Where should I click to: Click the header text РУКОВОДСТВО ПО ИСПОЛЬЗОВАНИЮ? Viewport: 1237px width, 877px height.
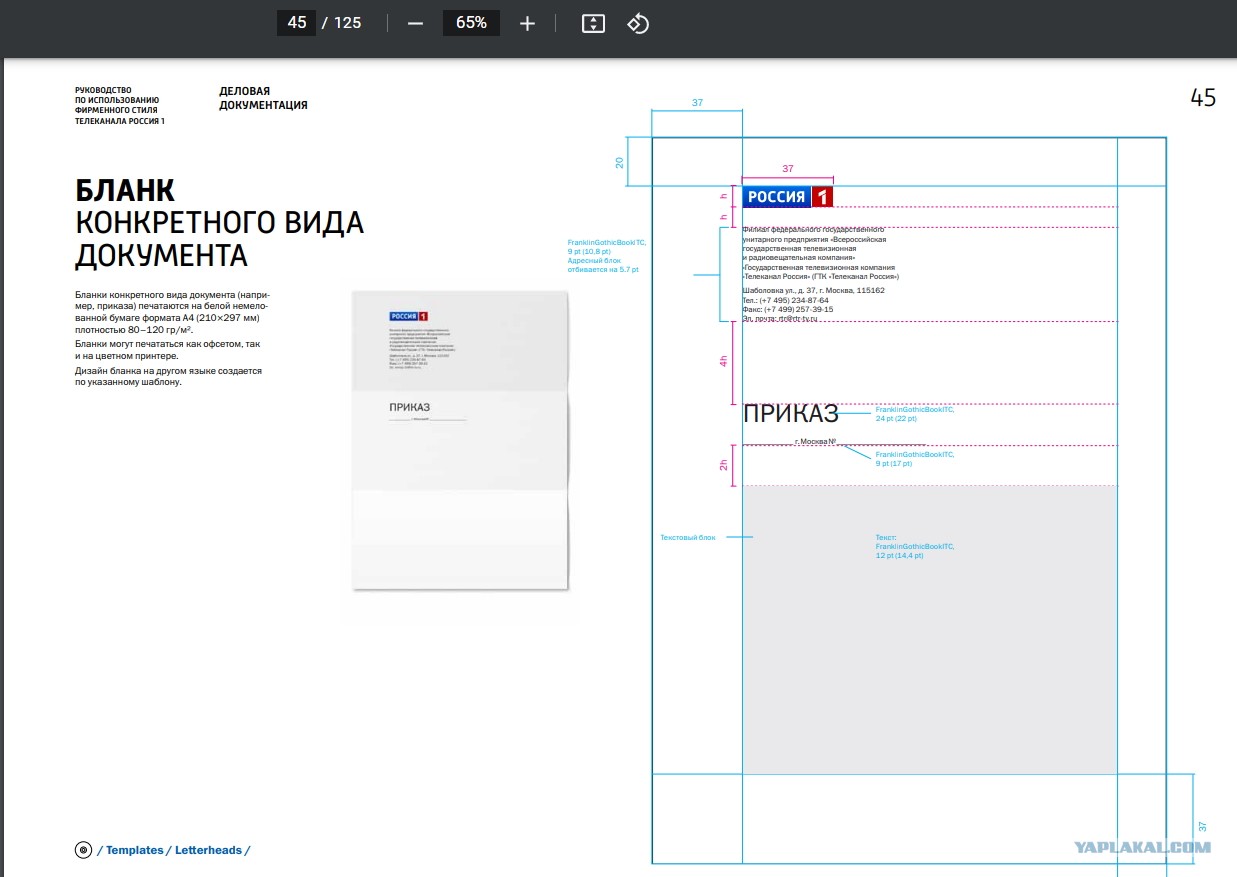point(119,105)
